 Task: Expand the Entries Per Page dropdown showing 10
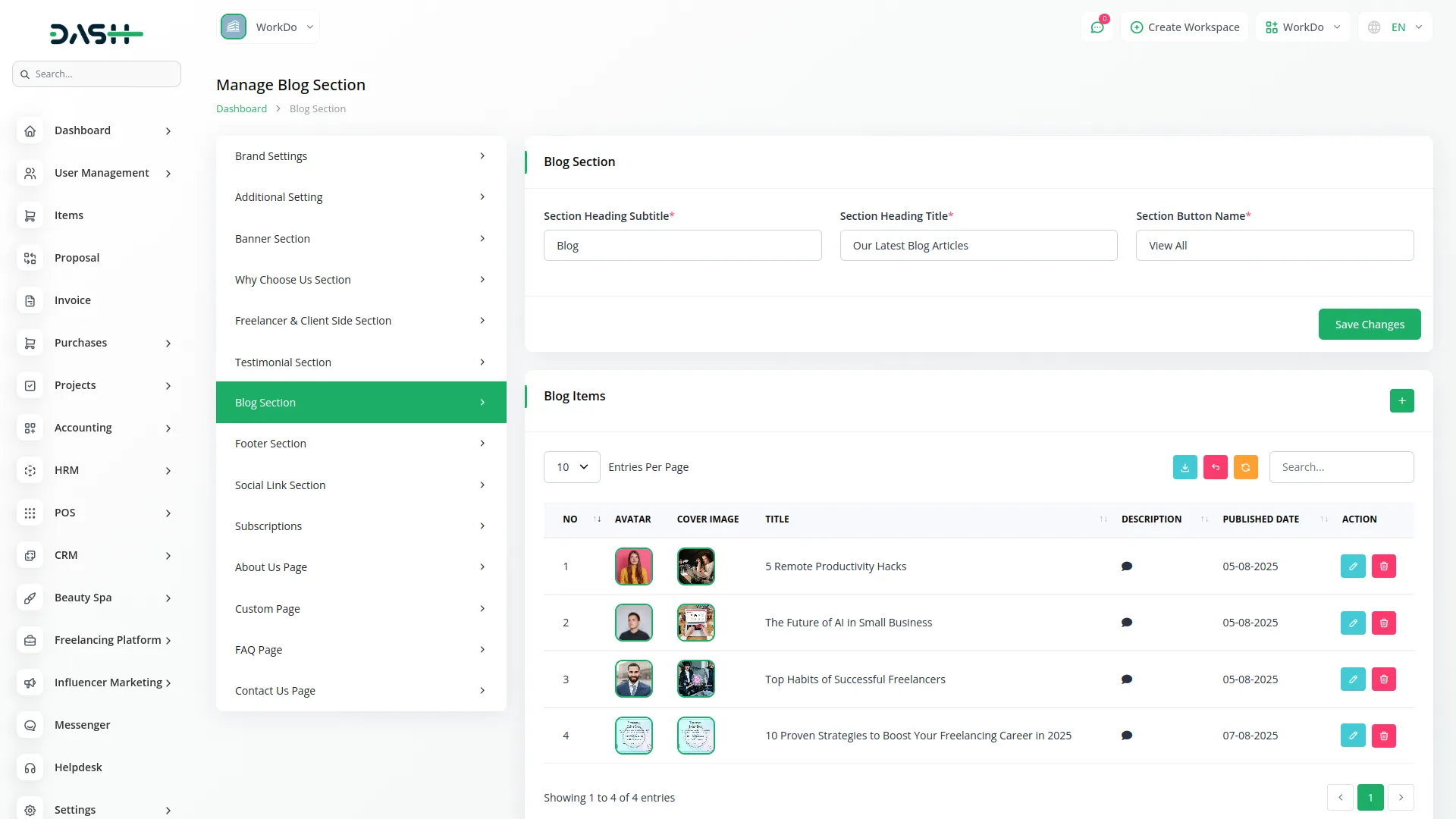(571, 467)
